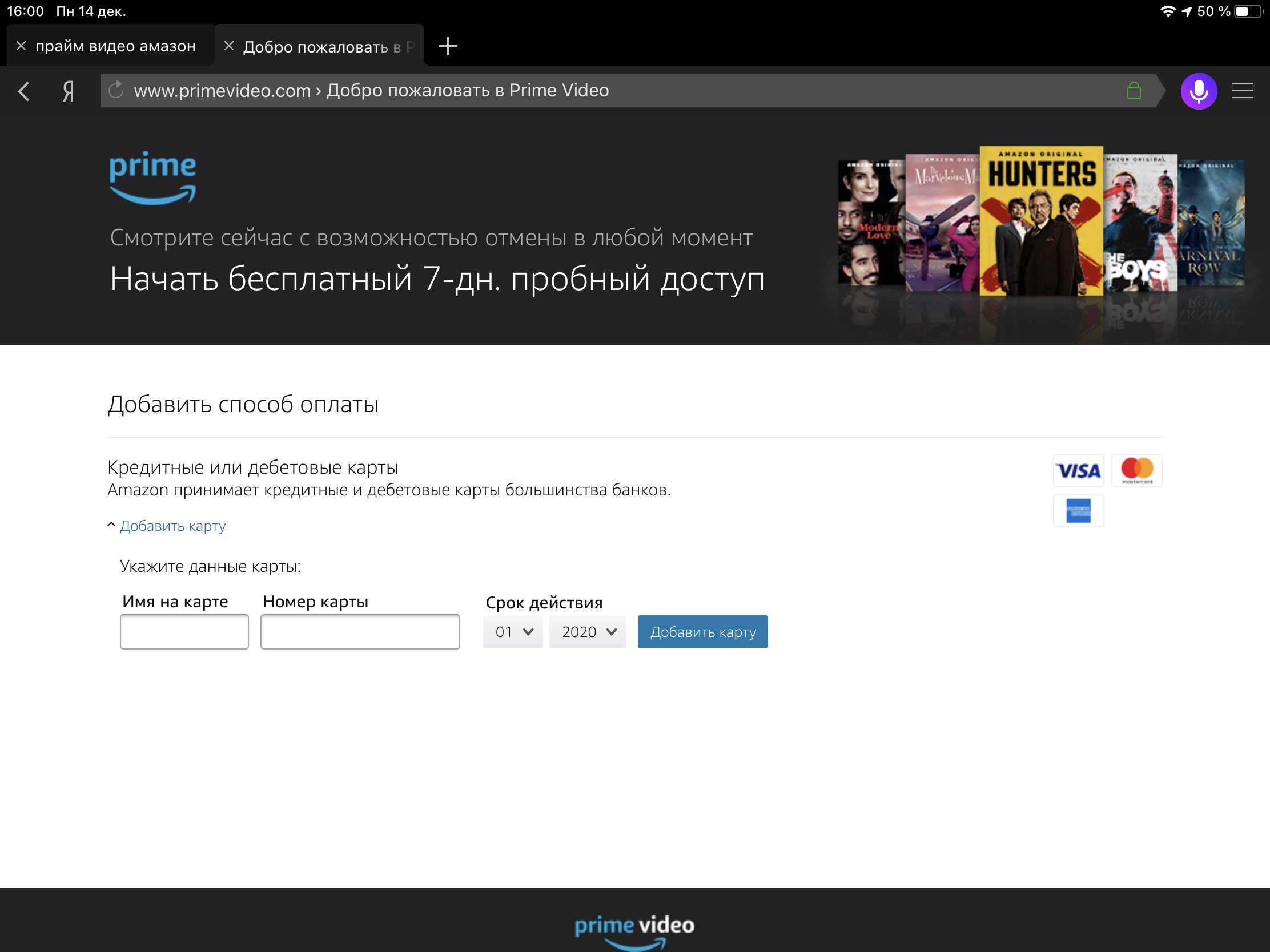
Task: Activate the purple voice search microphone
Action: (x=1198, y=91)
